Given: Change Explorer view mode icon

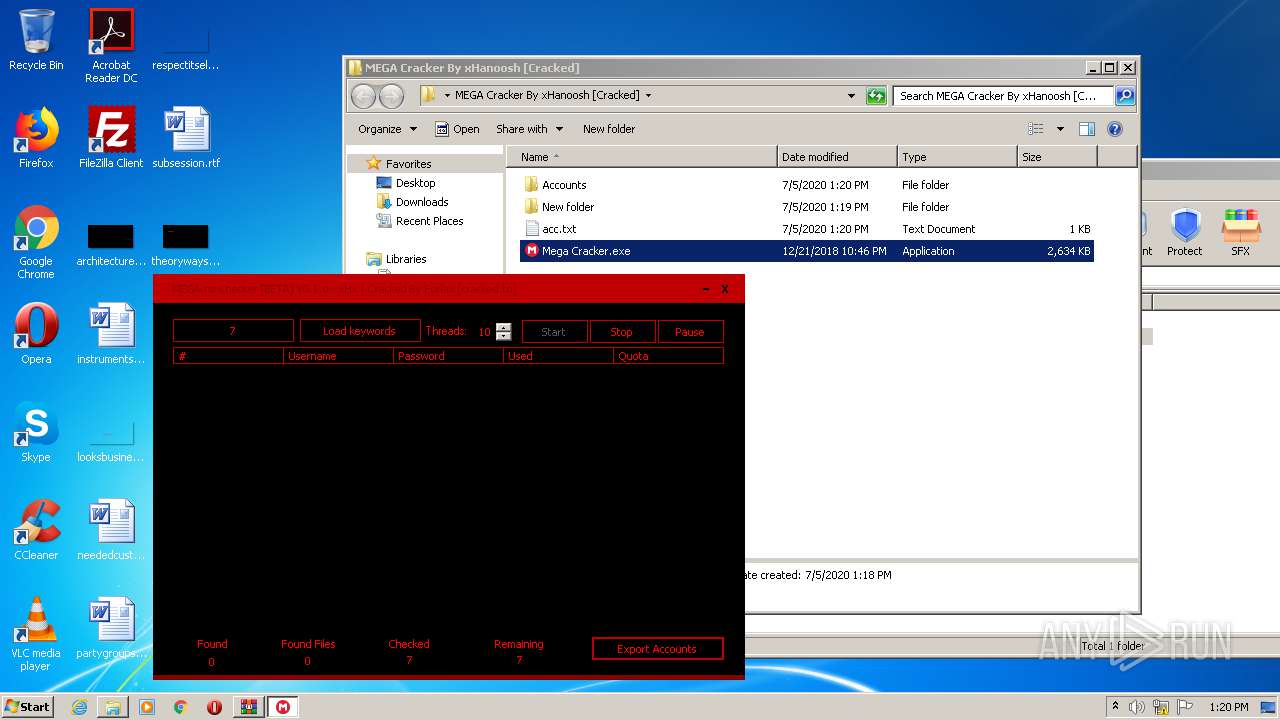Looking at the screenshot, I should [x=1036, y=129].
